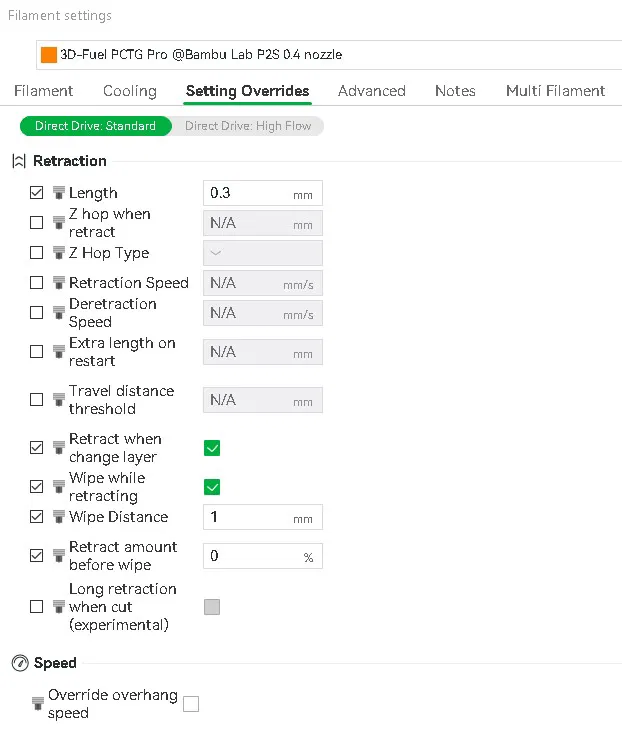Select Direct Drive: Standard variant
622x755 pixels.
95,126
